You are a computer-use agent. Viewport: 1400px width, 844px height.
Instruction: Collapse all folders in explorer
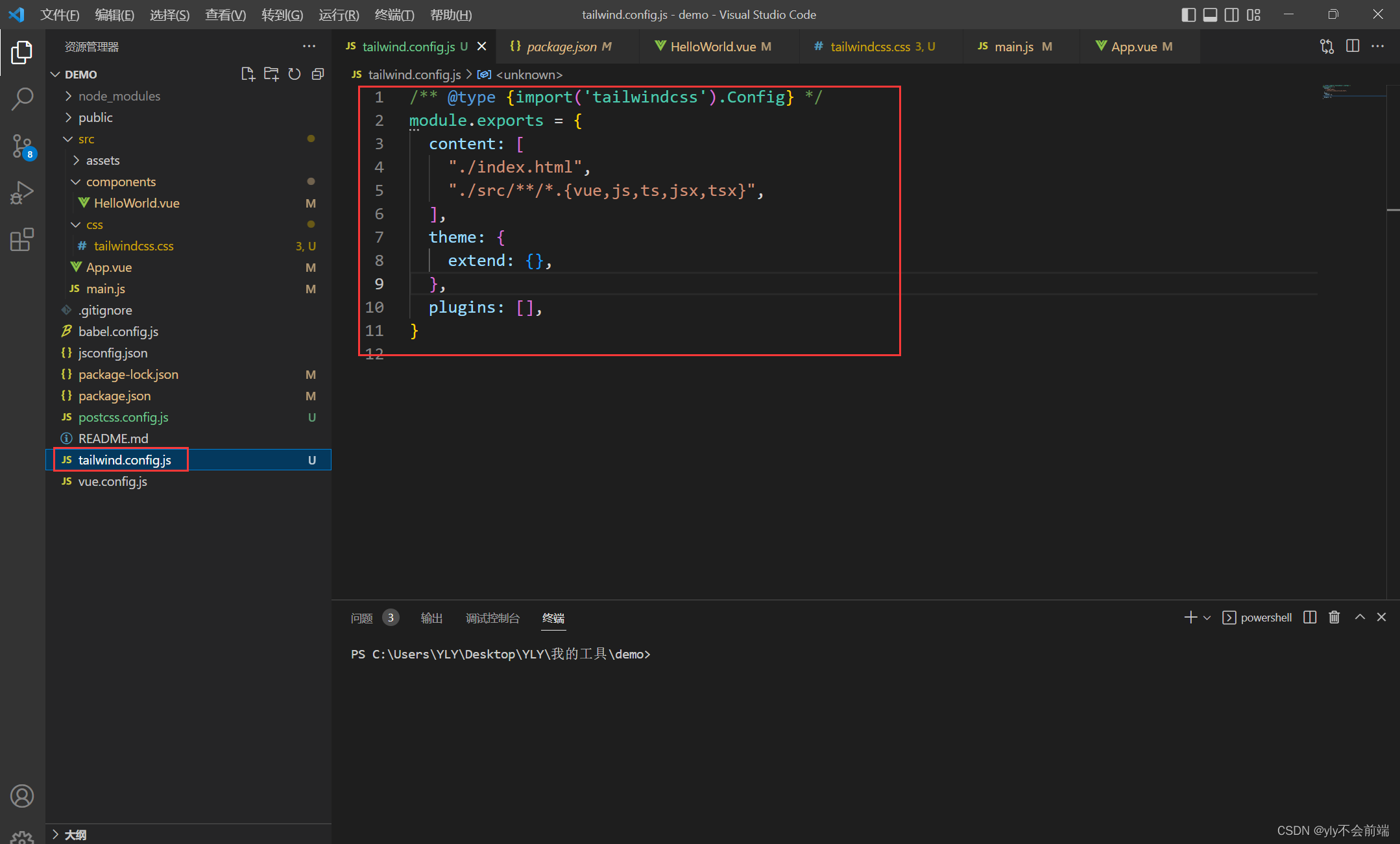click(x=318, y=74)
